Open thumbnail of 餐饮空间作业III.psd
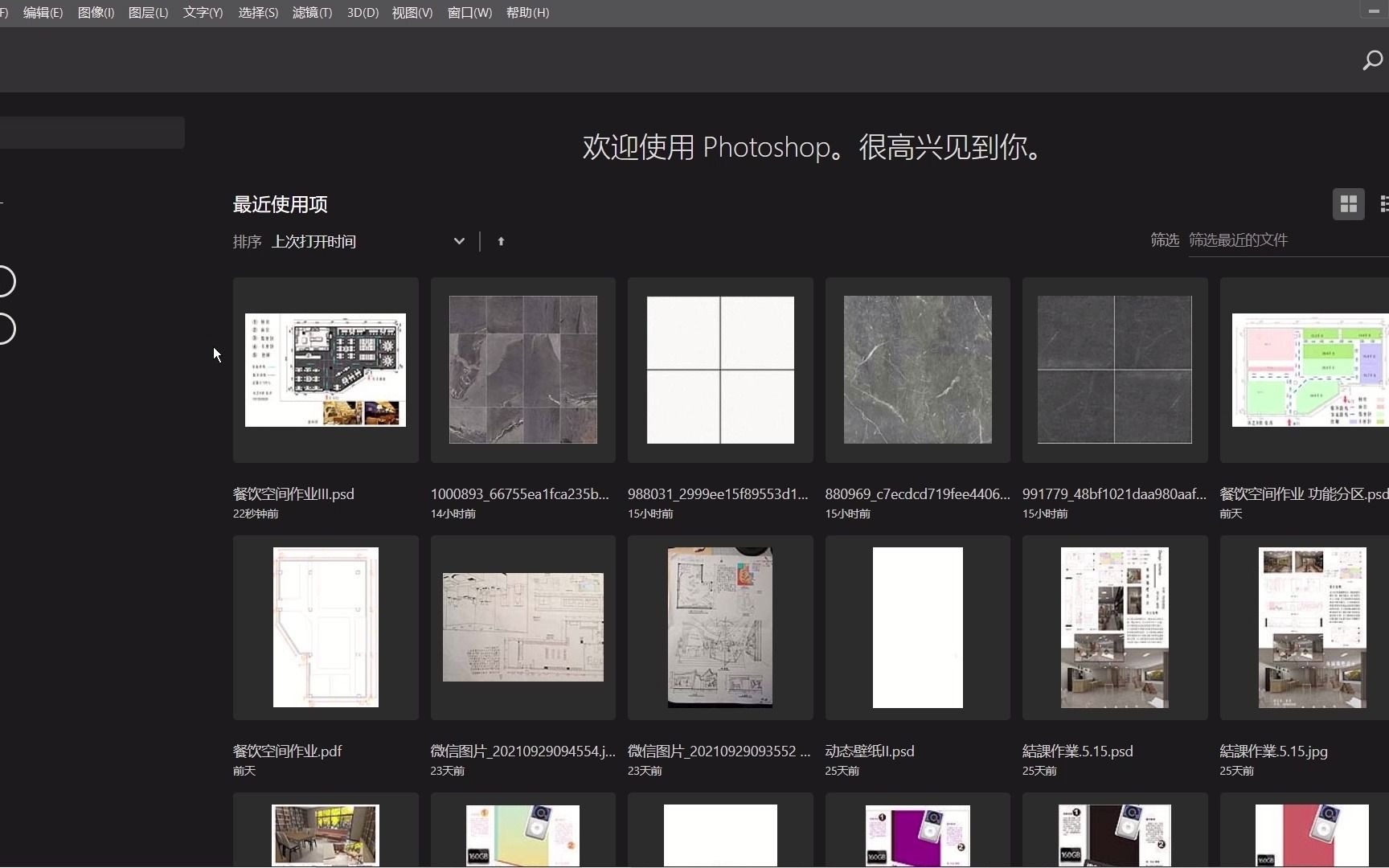This screenshot has width=1389, height=868. 326,370
